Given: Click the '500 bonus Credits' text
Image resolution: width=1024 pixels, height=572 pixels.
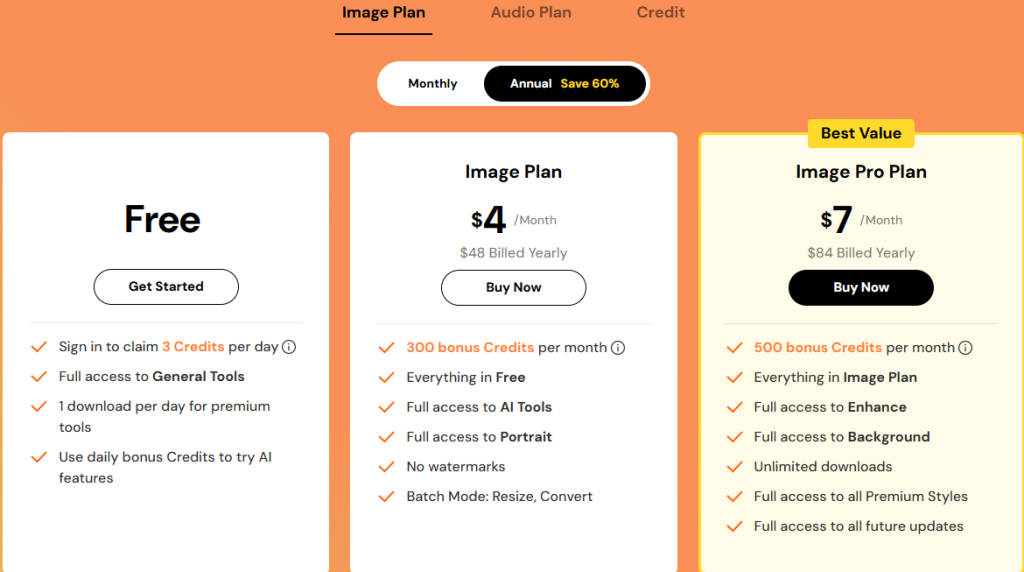Looking at the screenshot, I should pyautogui.click(x=818, y=347).
